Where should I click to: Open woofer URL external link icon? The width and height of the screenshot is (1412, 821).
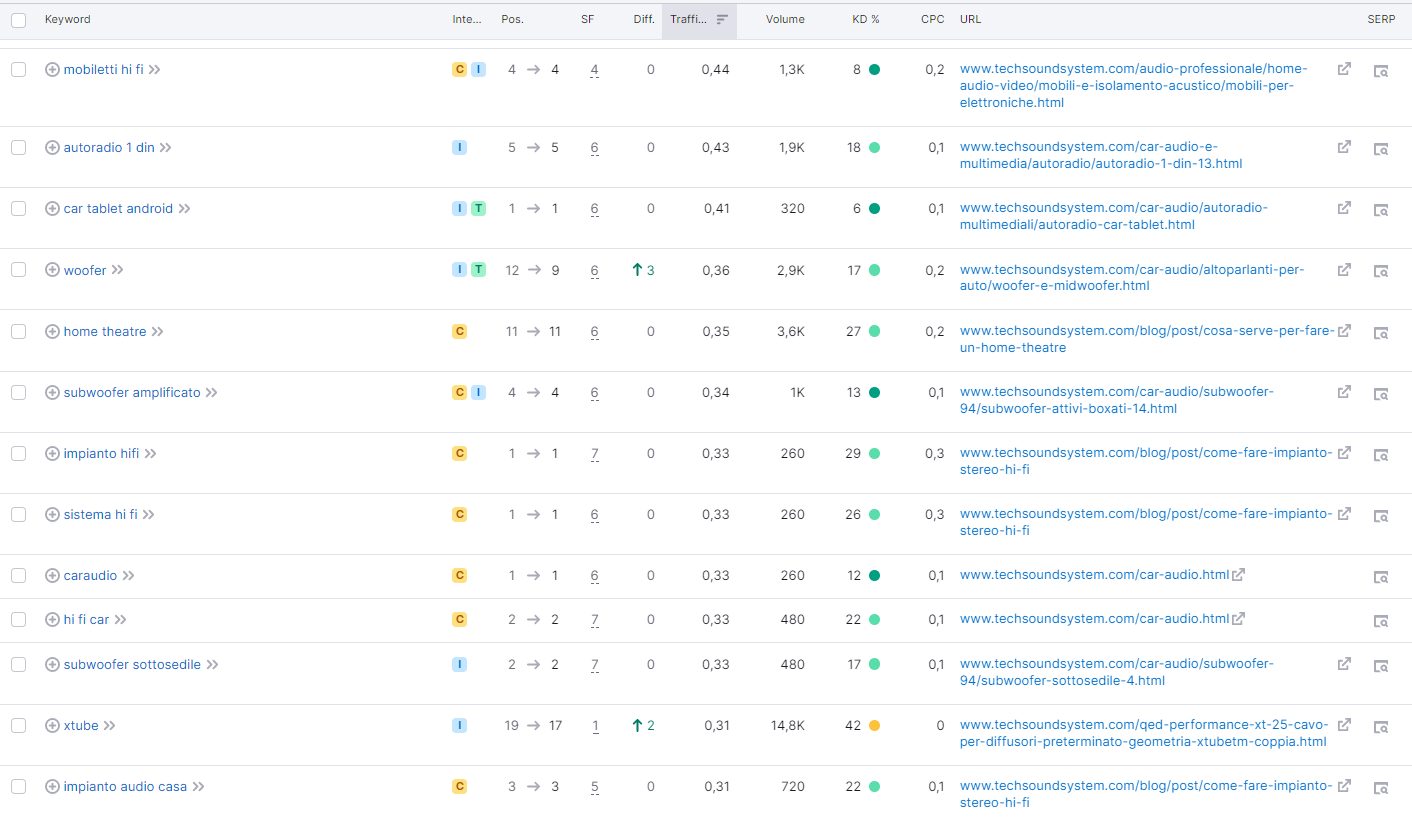click(x=1344, y=269)
